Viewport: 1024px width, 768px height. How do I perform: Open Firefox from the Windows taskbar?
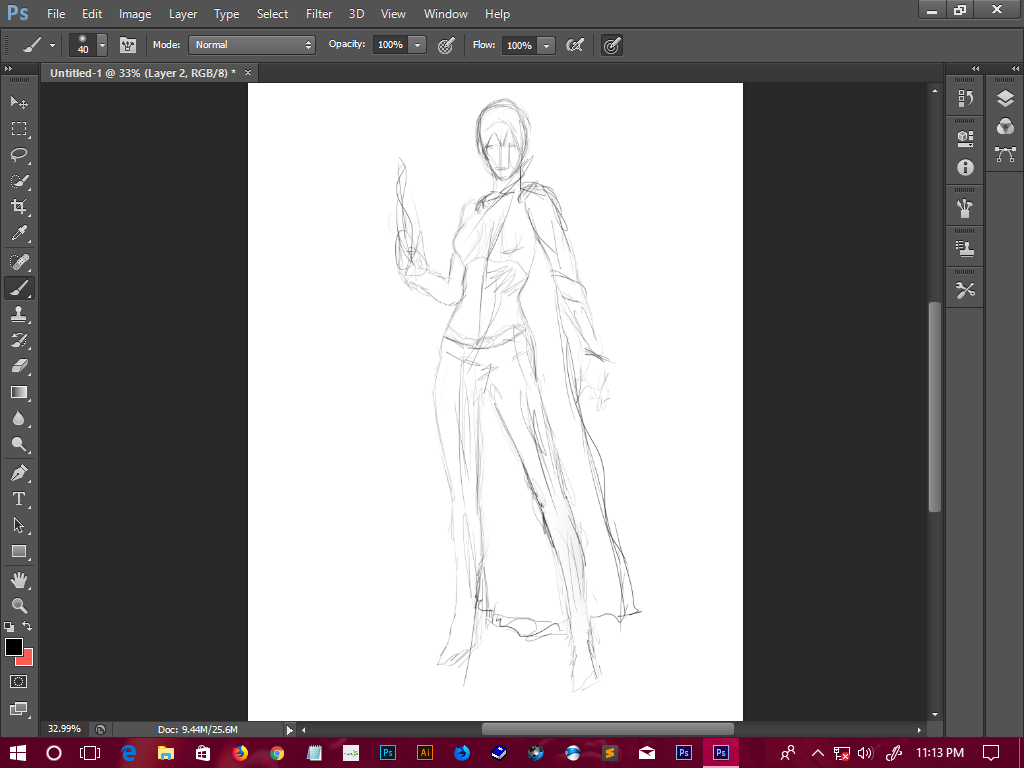(239, 752)
